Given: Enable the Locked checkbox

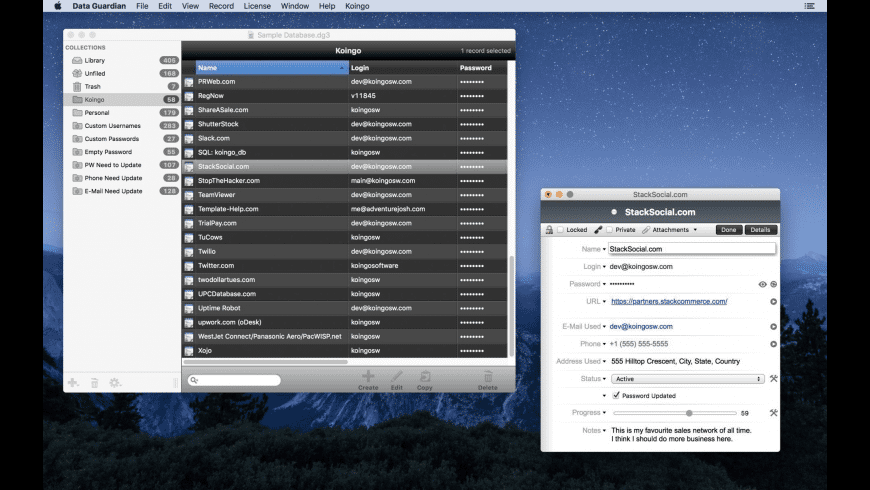Looking at the screenshot, I should click(560, 230).
